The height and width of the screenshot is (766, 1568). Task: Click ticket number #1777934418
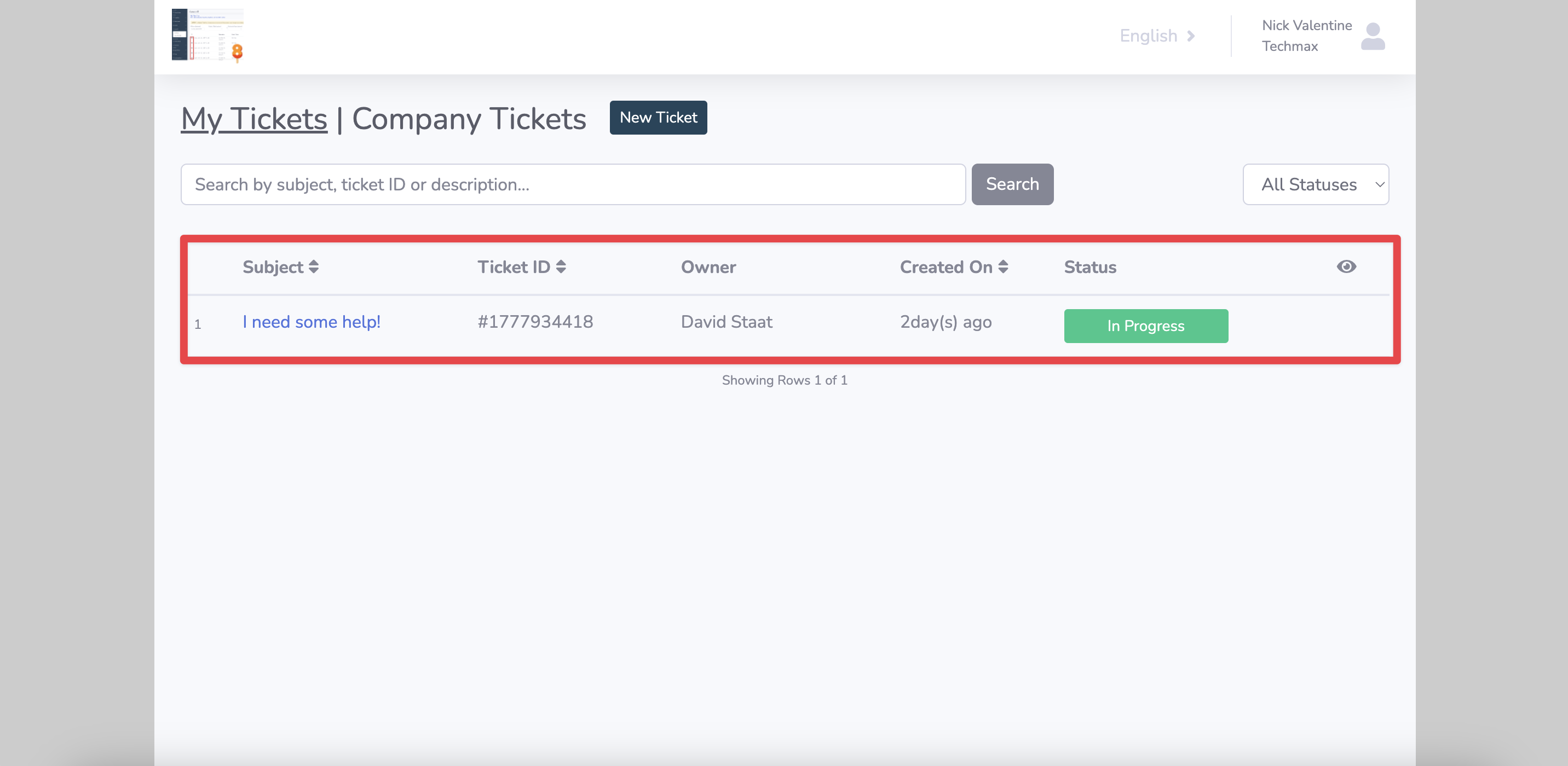tap(535, 322)
